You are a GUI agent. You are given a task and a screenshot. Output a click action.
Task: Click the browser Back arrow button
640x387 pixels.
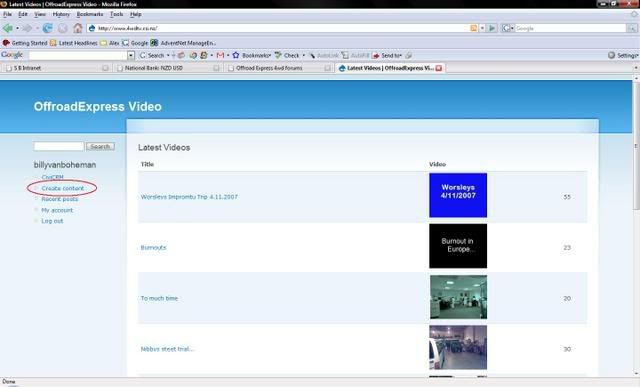8,28
